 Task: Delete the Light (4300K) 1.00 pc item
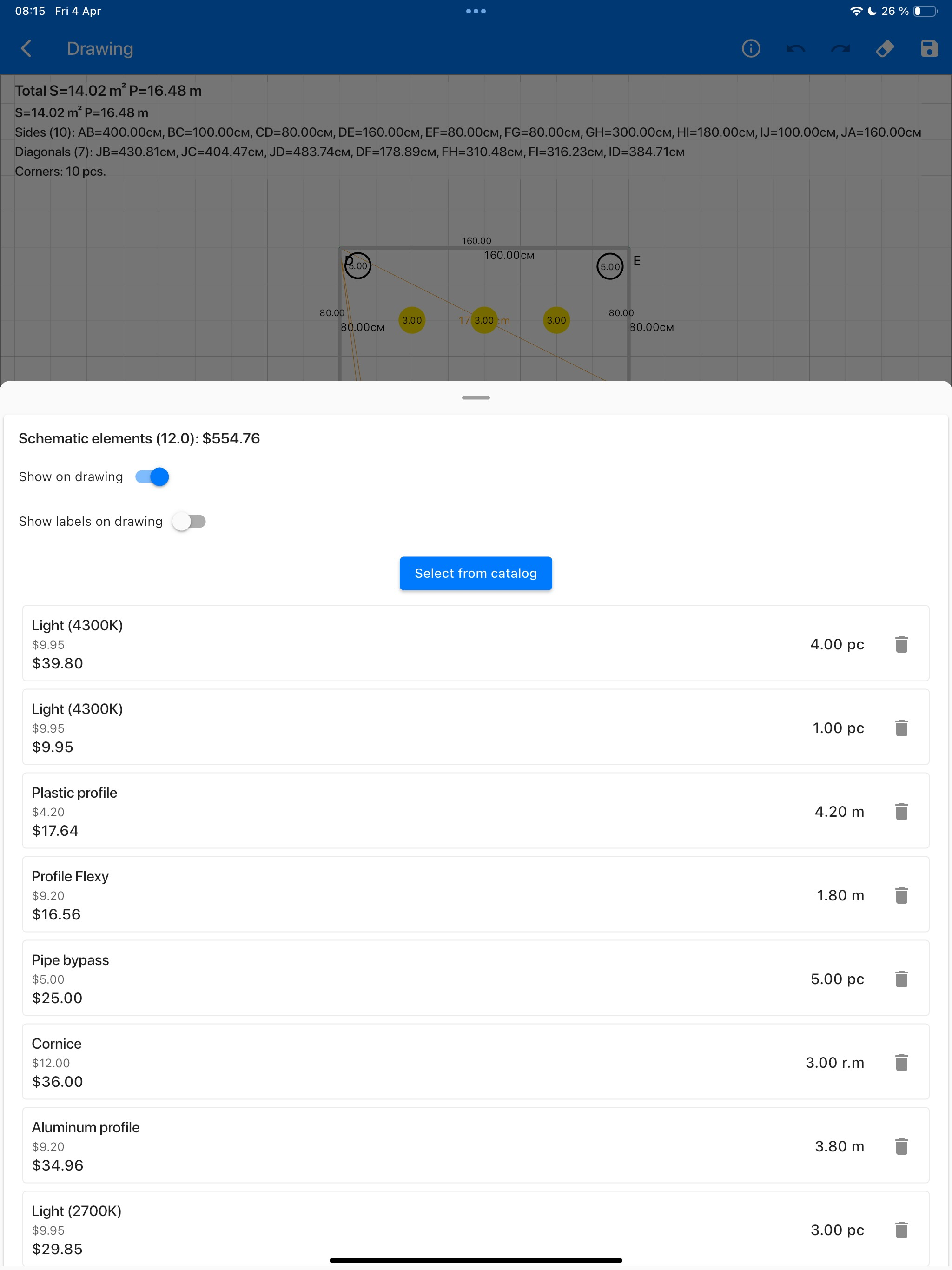(901, 728)
